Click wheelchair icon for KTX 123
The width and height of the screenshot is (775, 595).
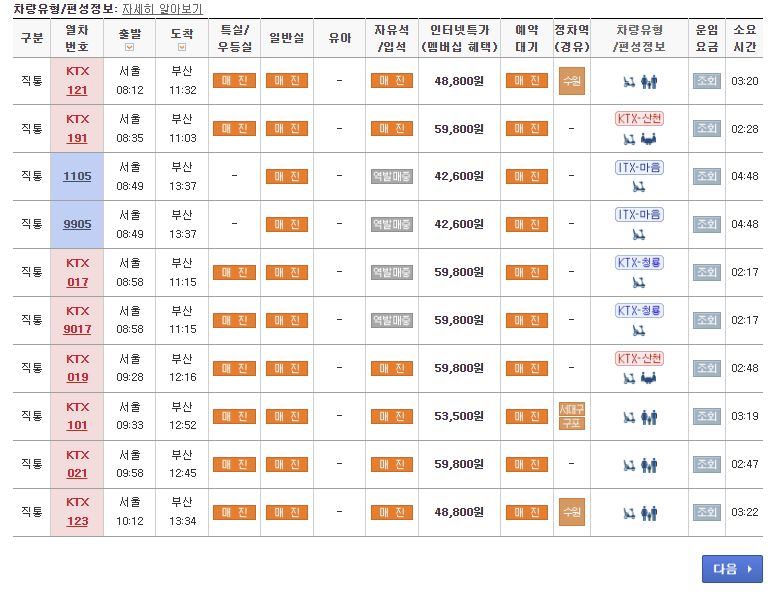tap(629, 514)
